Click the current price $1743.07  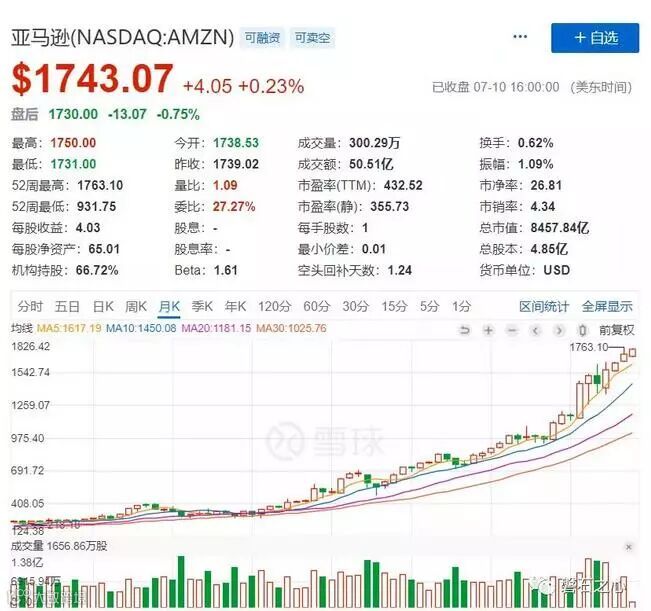(93, 79)
